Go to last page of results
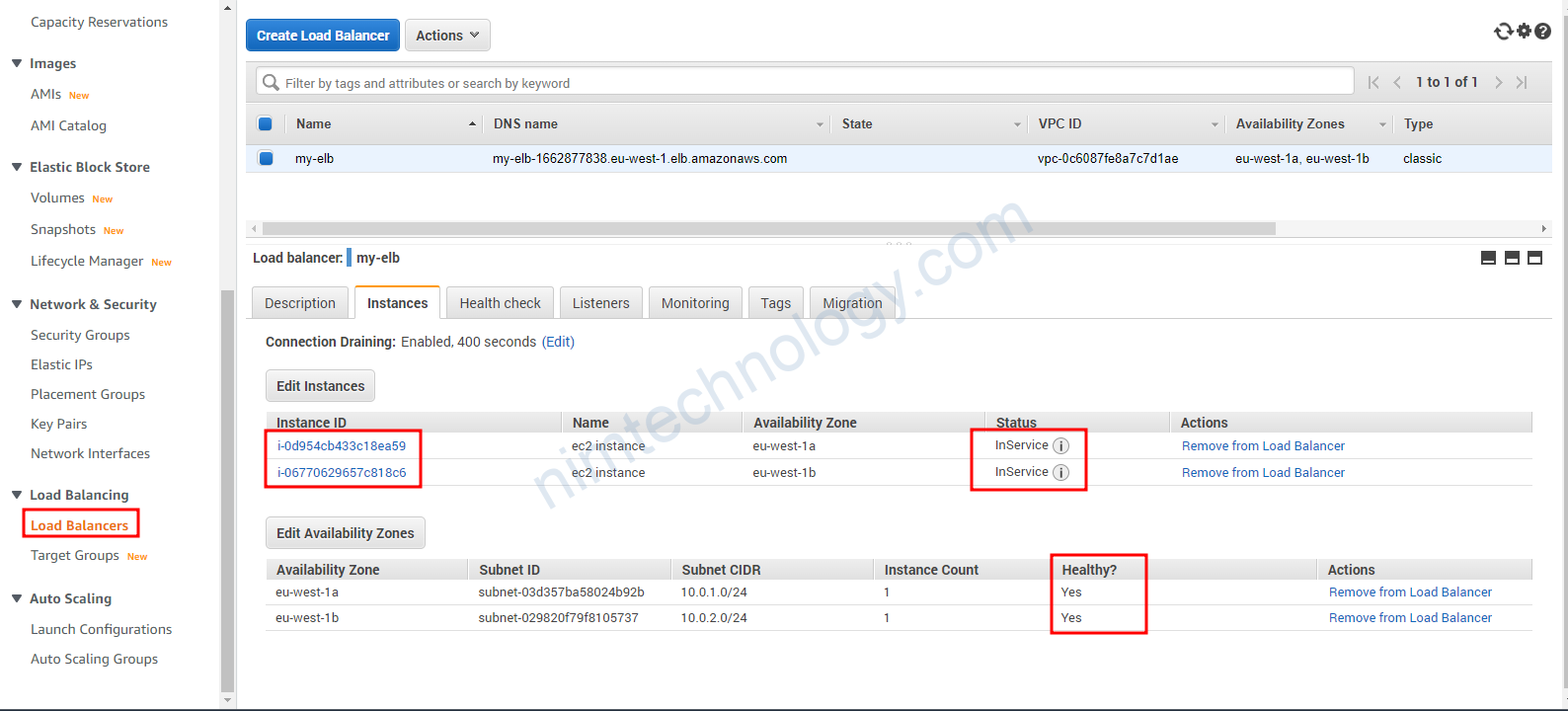The image size is (1568, 711). tap(1522, 82)
